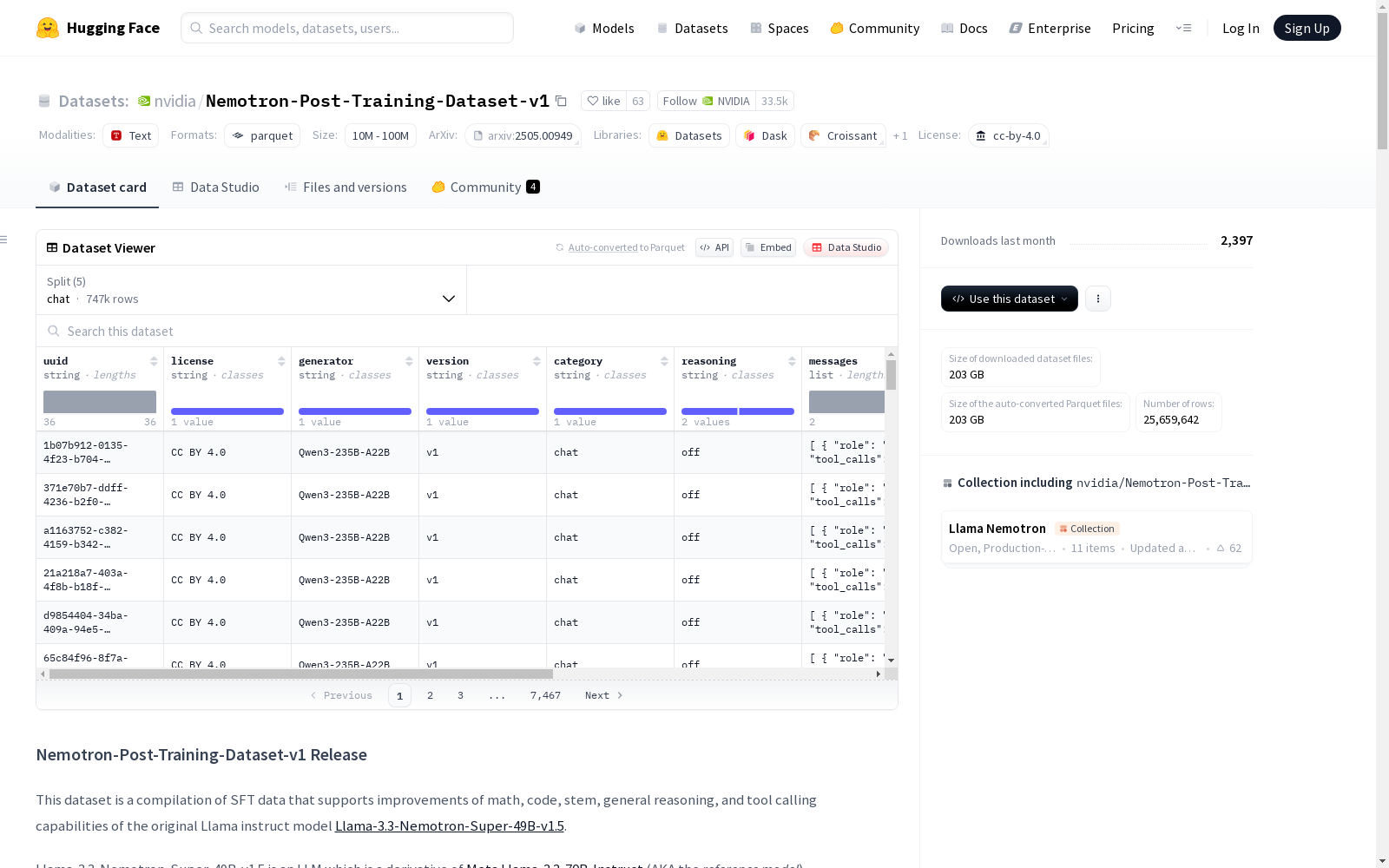
Task: Open Models in the top navigation
Action: click(x=604, y=29)
